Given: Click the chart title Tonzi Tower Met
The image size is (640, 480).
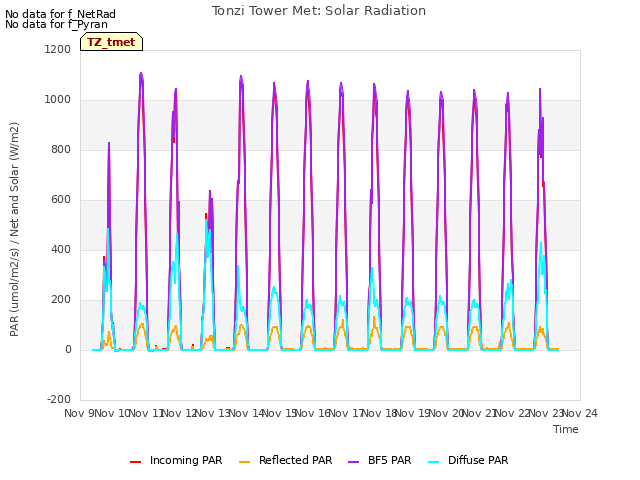Looking at the screenshot, I should tap(319, 11).
